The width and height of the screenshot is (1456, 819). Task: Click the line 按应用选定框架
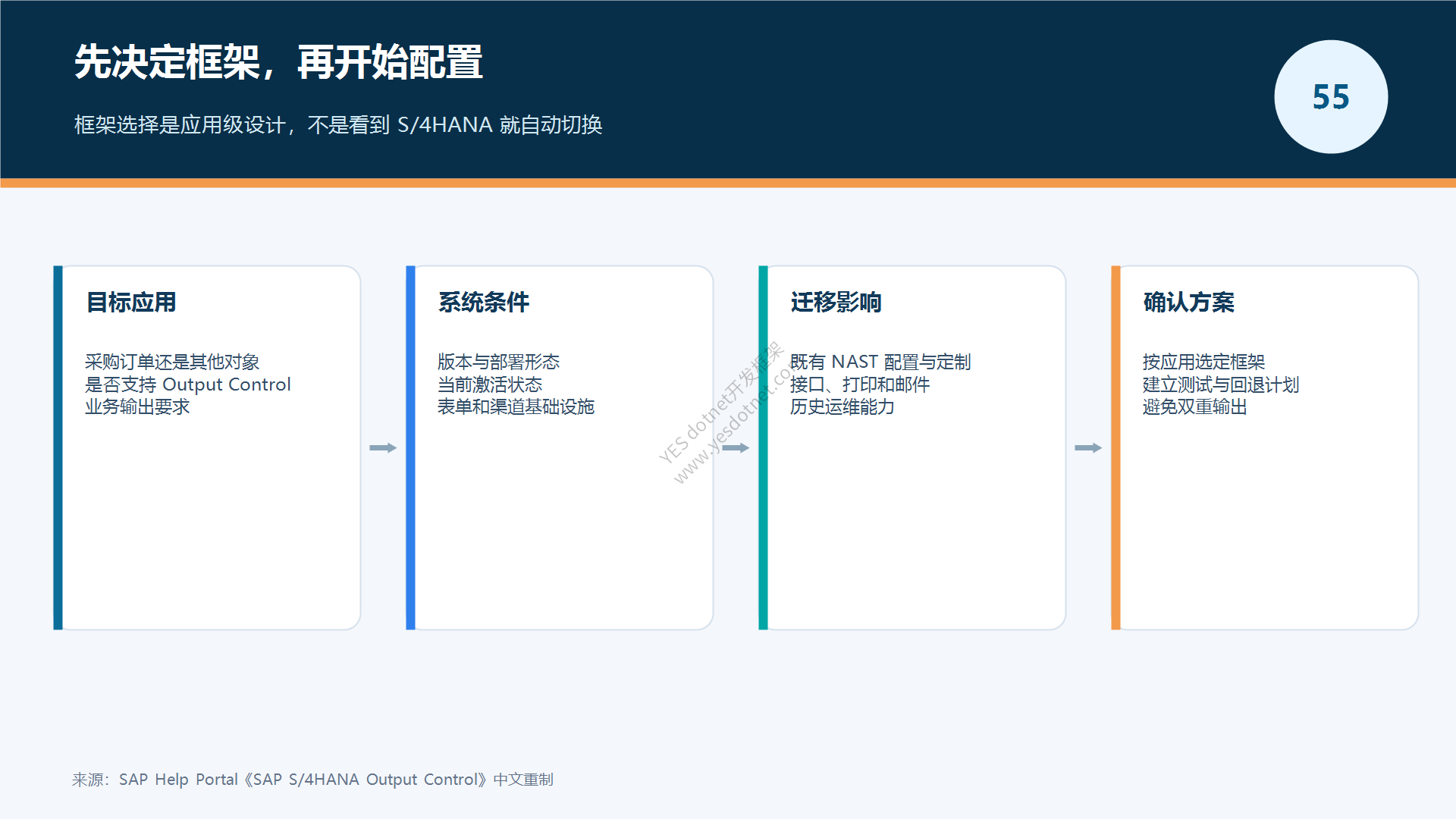[1203, 362]
